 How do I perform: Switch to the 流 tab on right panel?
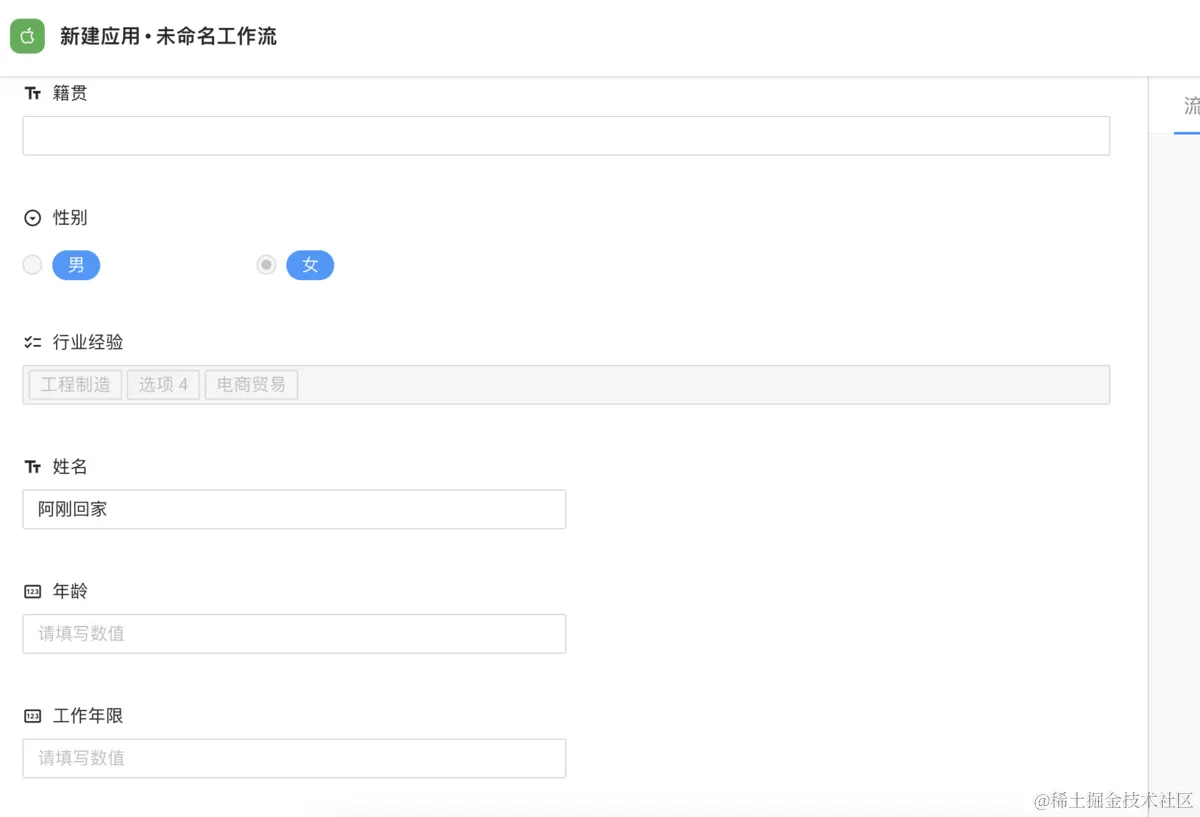(x=1191, y=107)
